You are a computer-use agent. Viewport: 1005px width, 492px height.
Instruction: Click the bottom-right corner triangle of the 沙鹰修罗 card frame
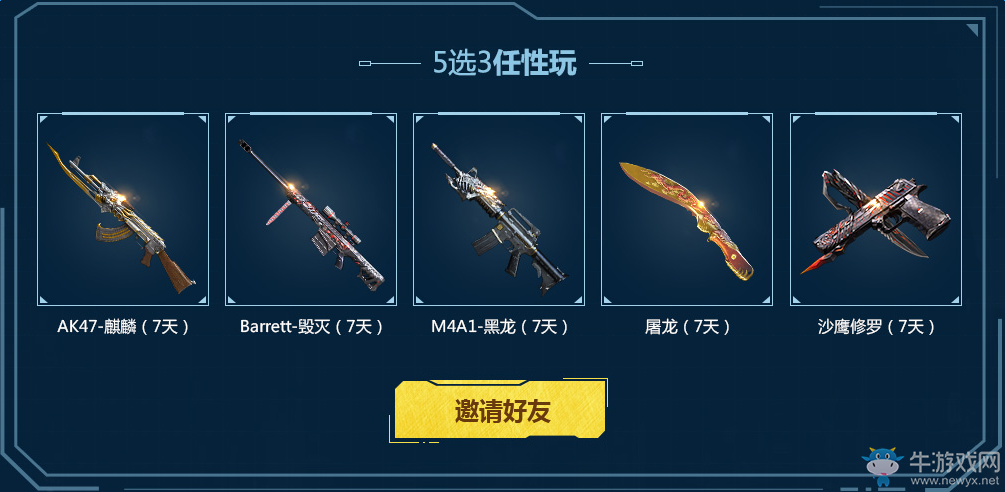[x=956, y=300]
